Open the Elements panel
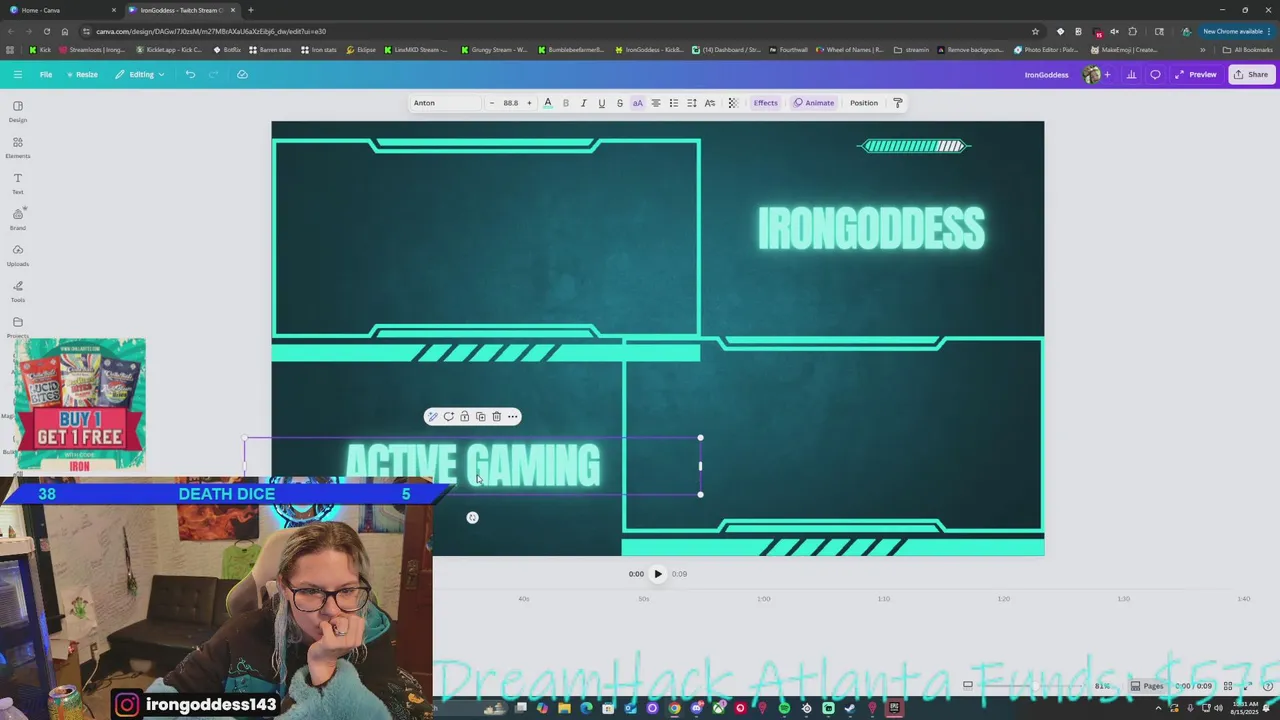Image resolution: width=1280 pixels, height=720 pixels. click(18, 147)
